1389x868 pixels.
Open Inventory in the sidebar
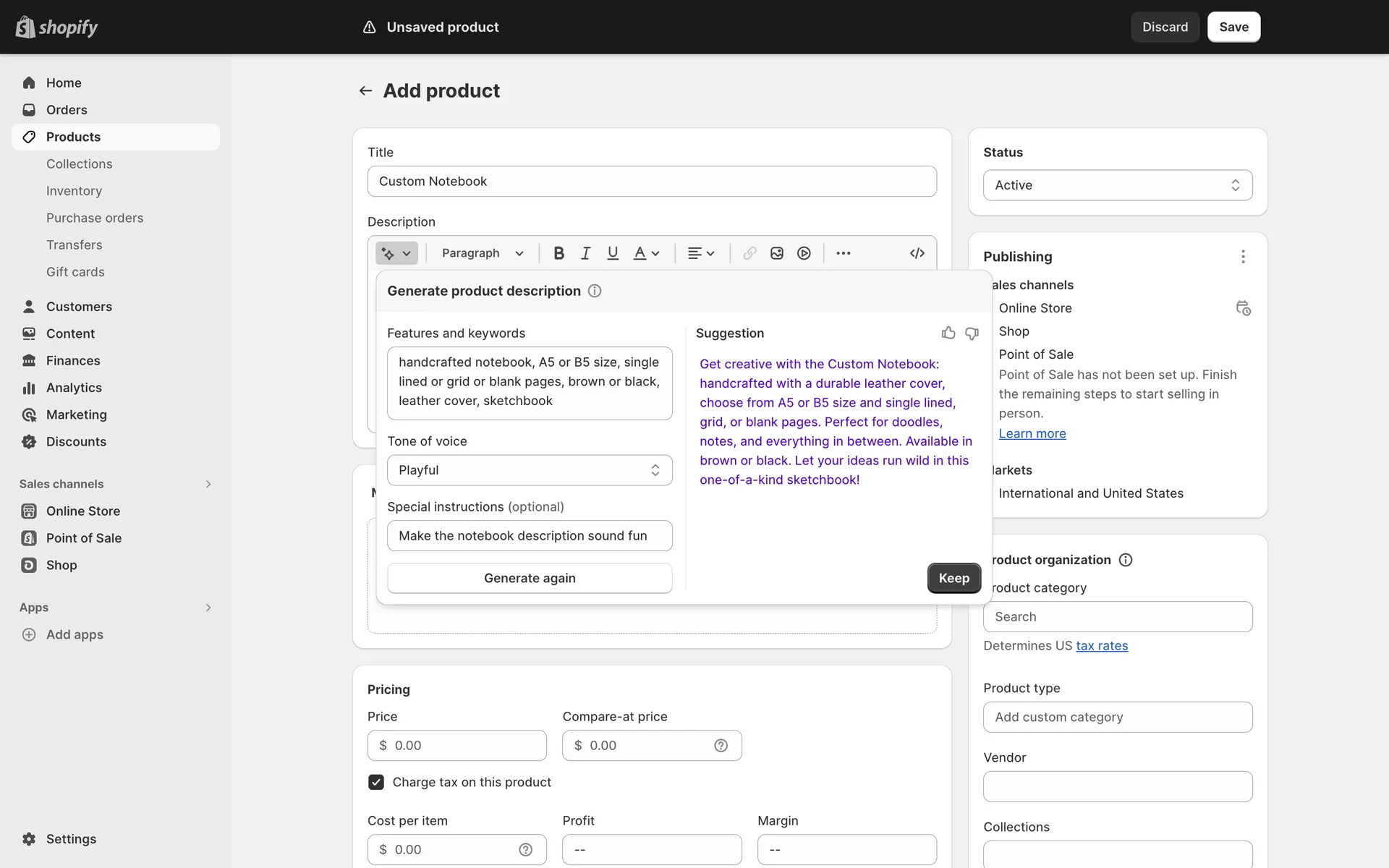pos(74,191)
